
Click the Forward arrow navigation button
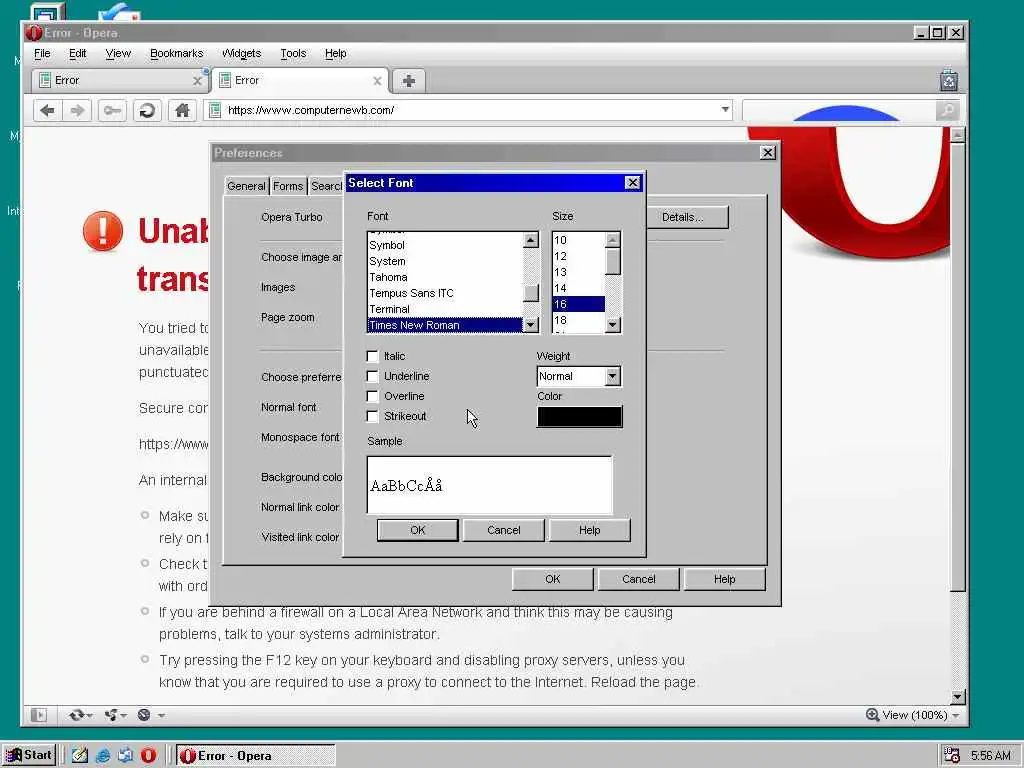tap(77, 110)
